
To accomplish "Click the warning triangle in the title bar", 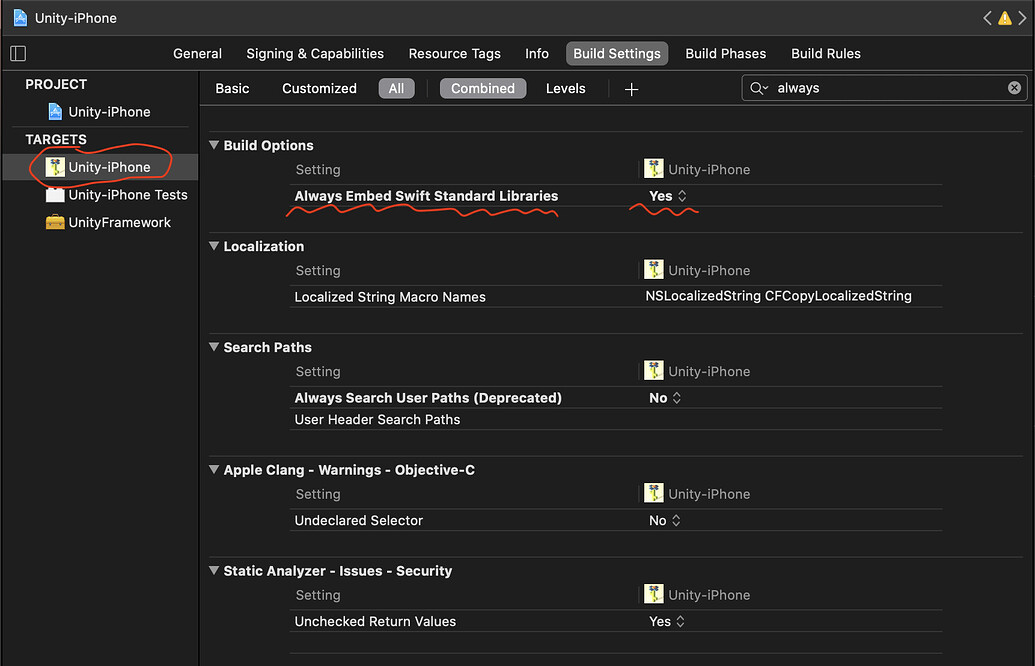I will pos(1005,17).
